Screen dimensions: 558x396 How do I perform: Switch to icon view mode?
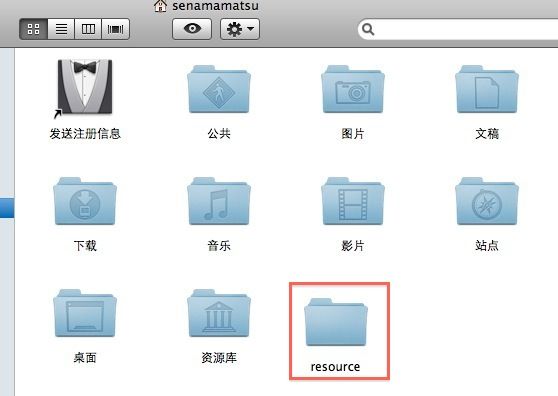pyautogui.click(x=34, y=29)
